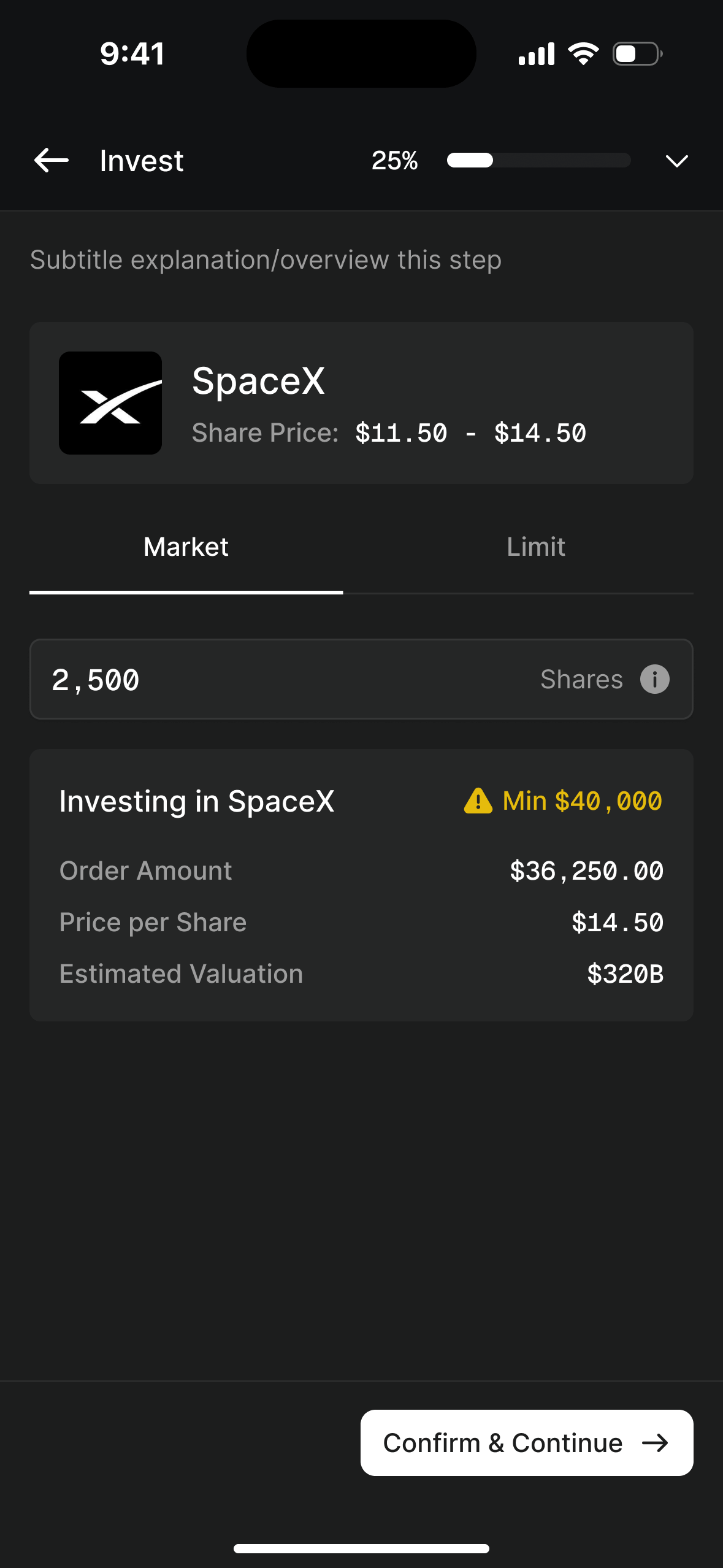
Task: Check the Wi-Fi status icon
Action: 583,54
